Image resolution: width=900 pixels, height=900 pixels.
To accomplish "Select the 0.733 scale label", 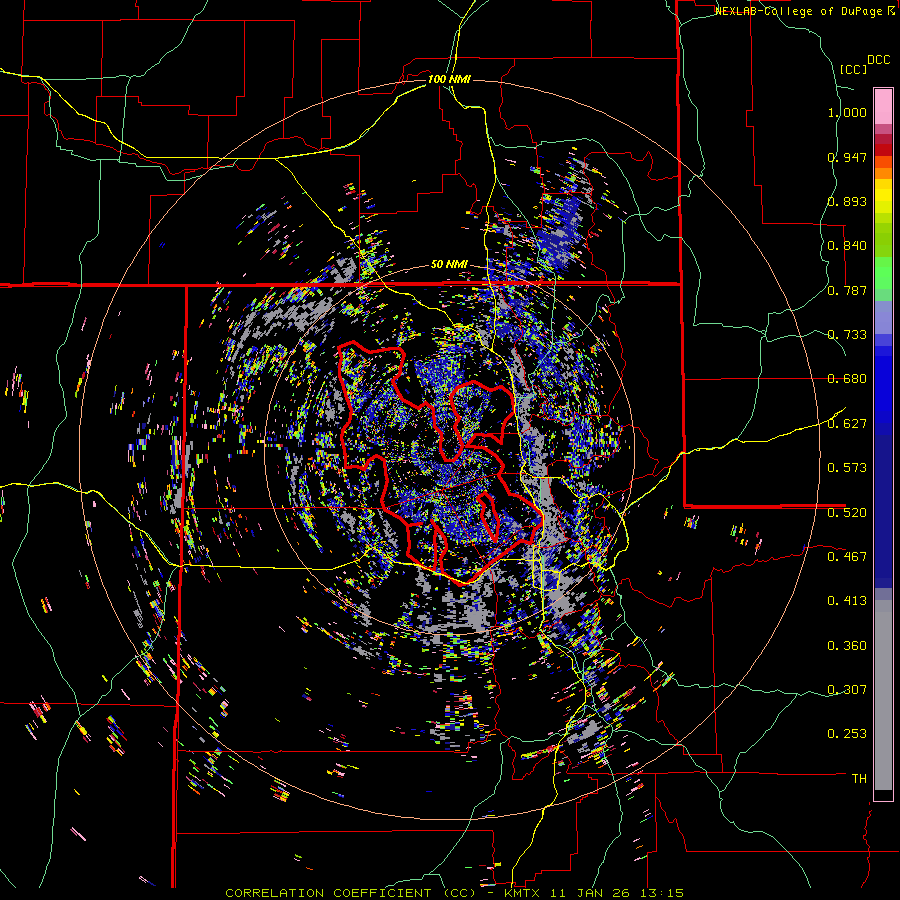I will tap(847, 335).
